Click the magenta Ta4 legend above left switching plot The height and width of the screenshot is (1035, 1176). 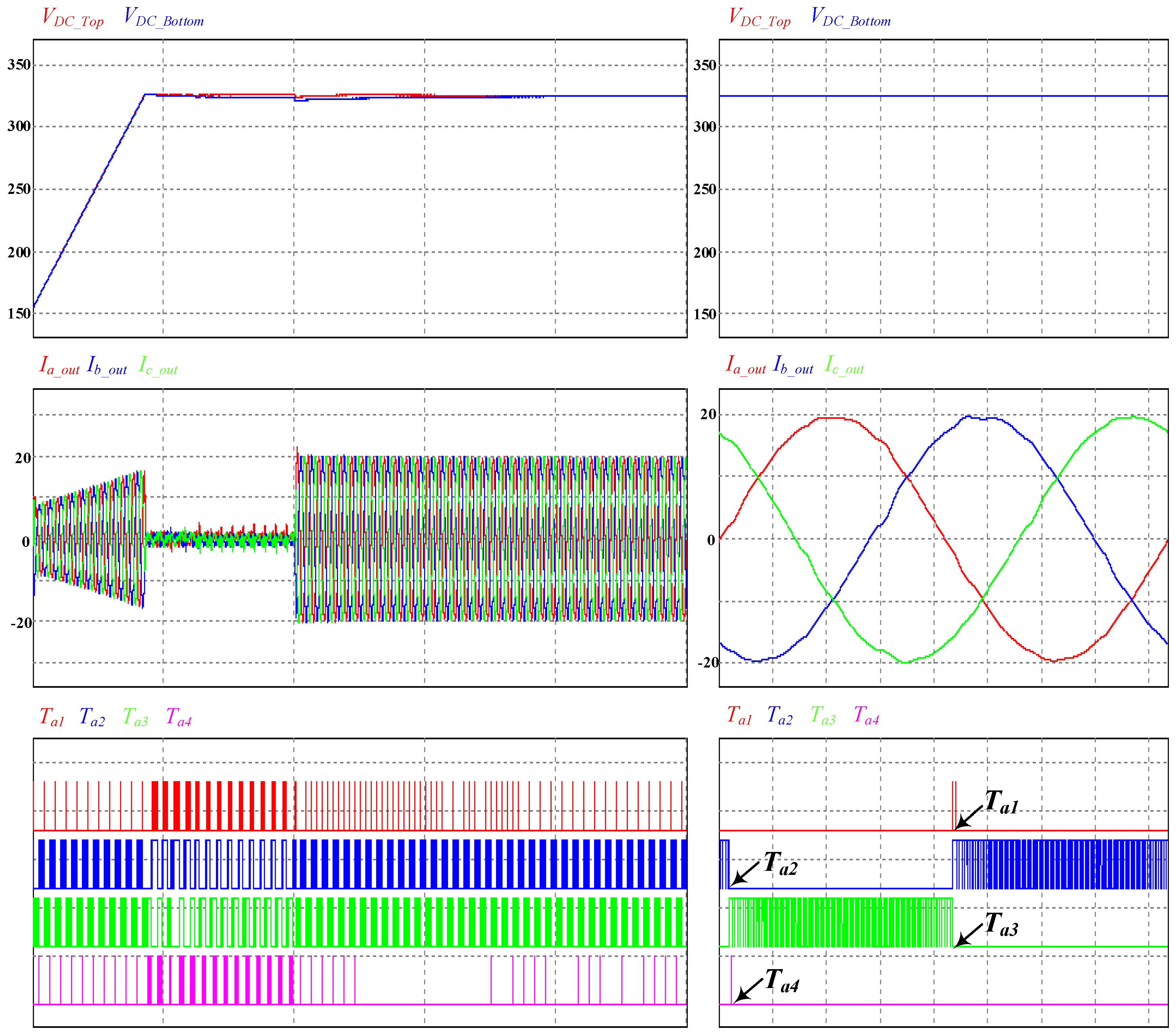(178, 718)
